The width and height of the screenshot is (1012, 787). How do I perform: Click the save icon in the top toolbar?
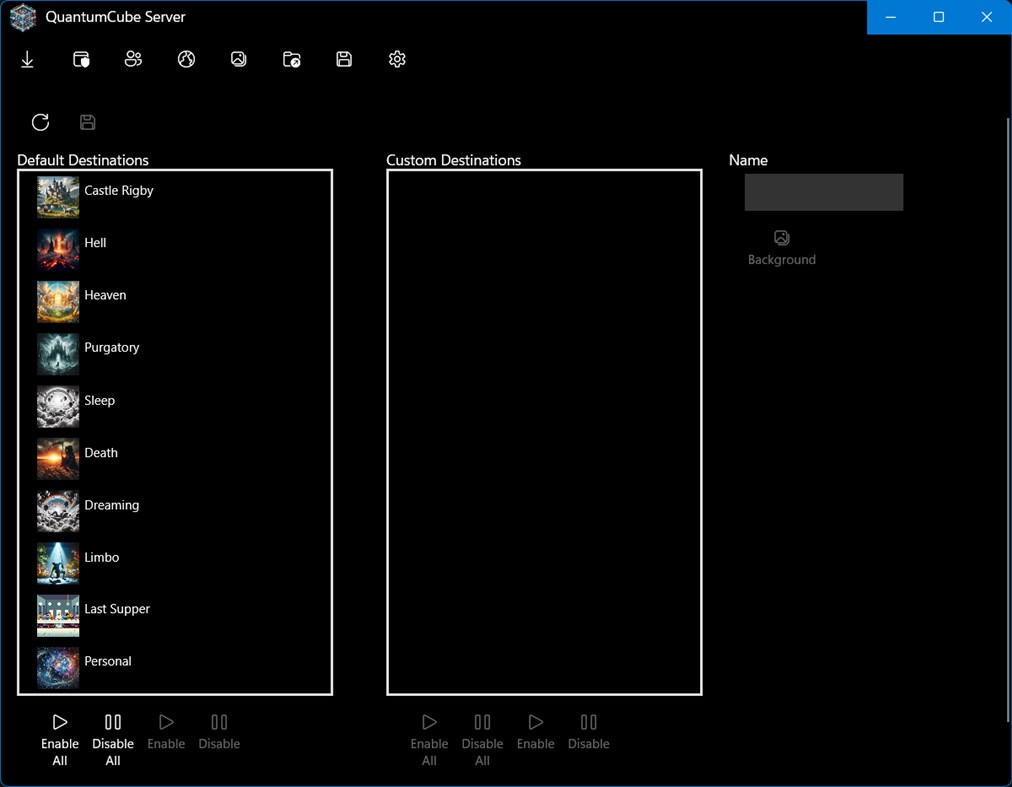[343, 59]
